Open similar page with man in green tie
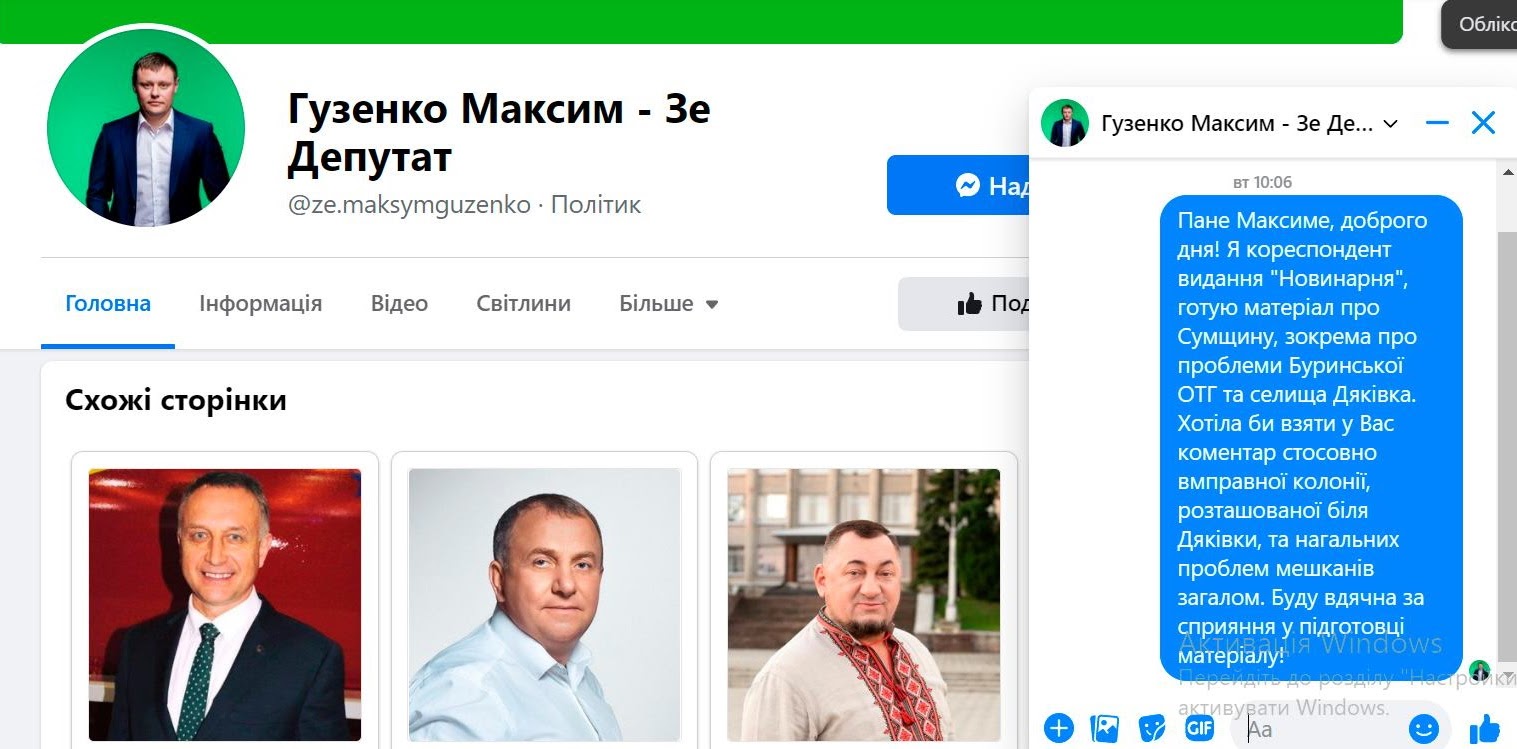Screen dimensions: 1517x749 [x=225, y=604]
